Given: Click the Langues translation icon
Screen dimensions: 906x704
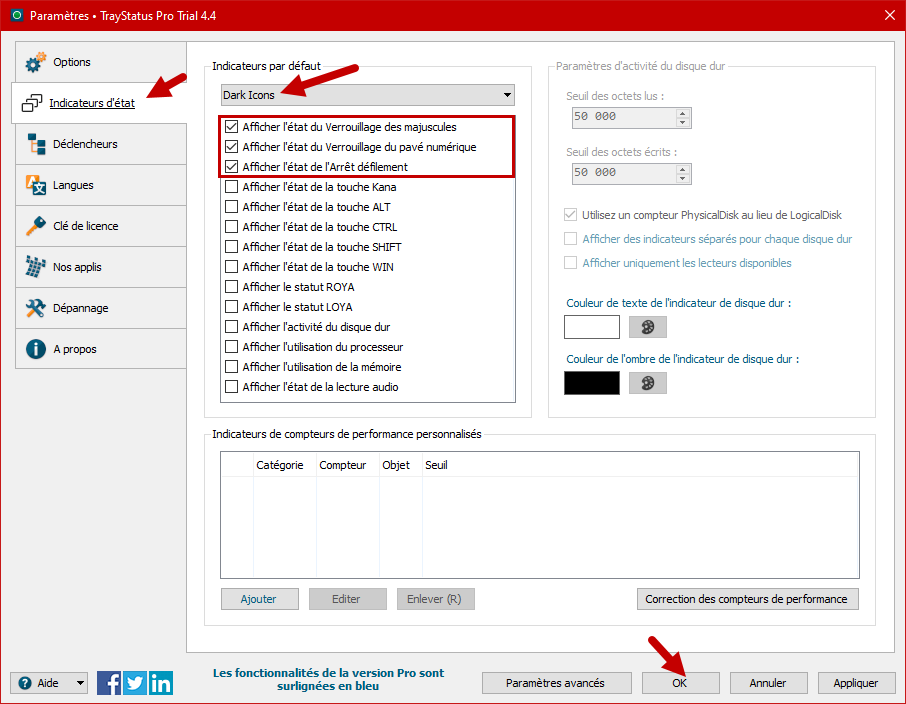Looking at the screenshot, I should pyautogui.click(x=35, y=185).
